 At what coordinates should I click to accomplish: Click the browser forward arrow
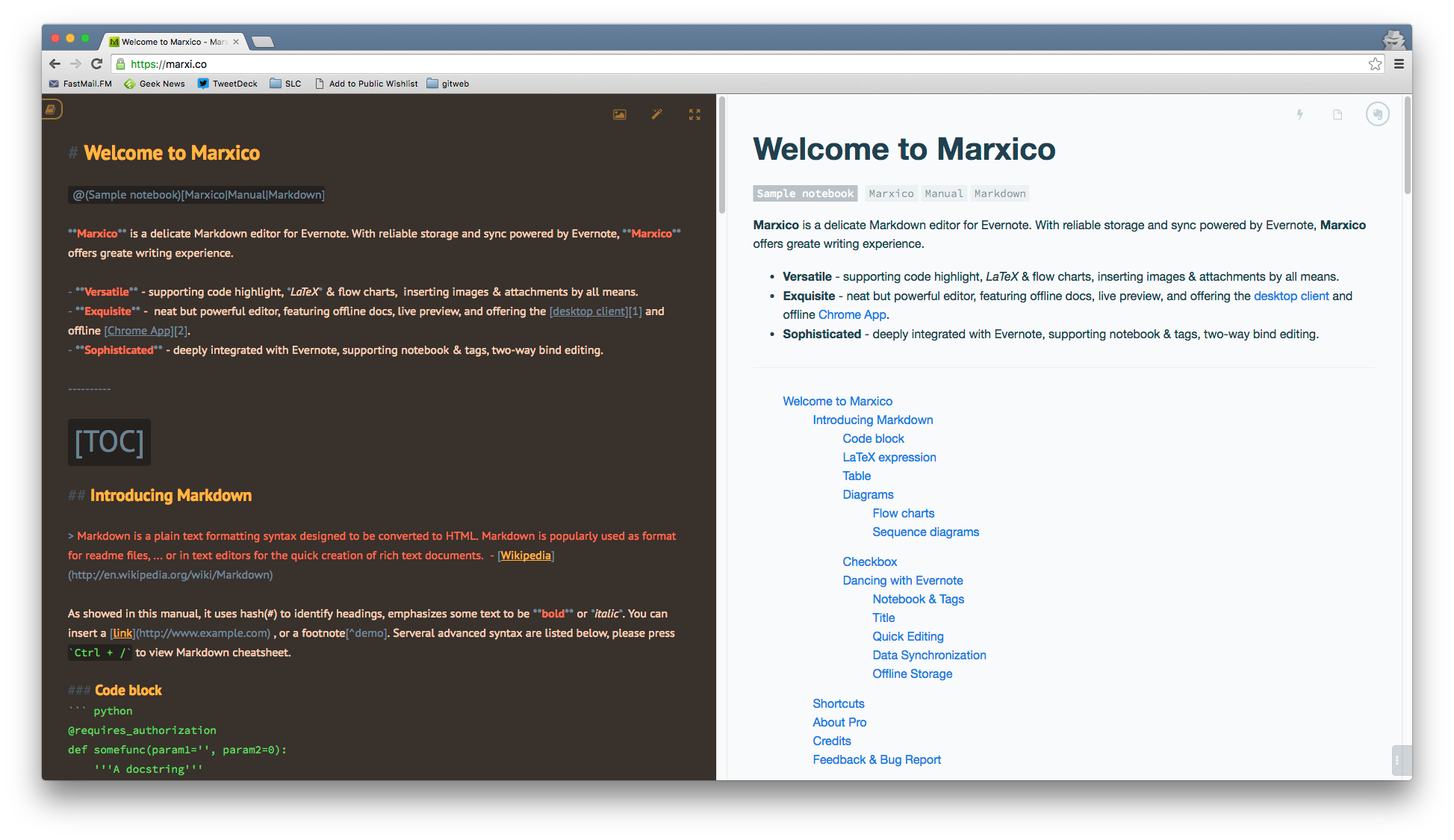pos(75,64)
